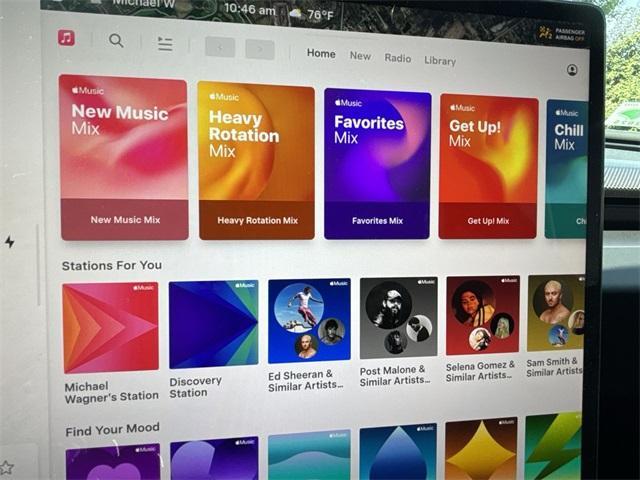Open the teal waves mood station
640x480 pixels.
tap(309, 455)
